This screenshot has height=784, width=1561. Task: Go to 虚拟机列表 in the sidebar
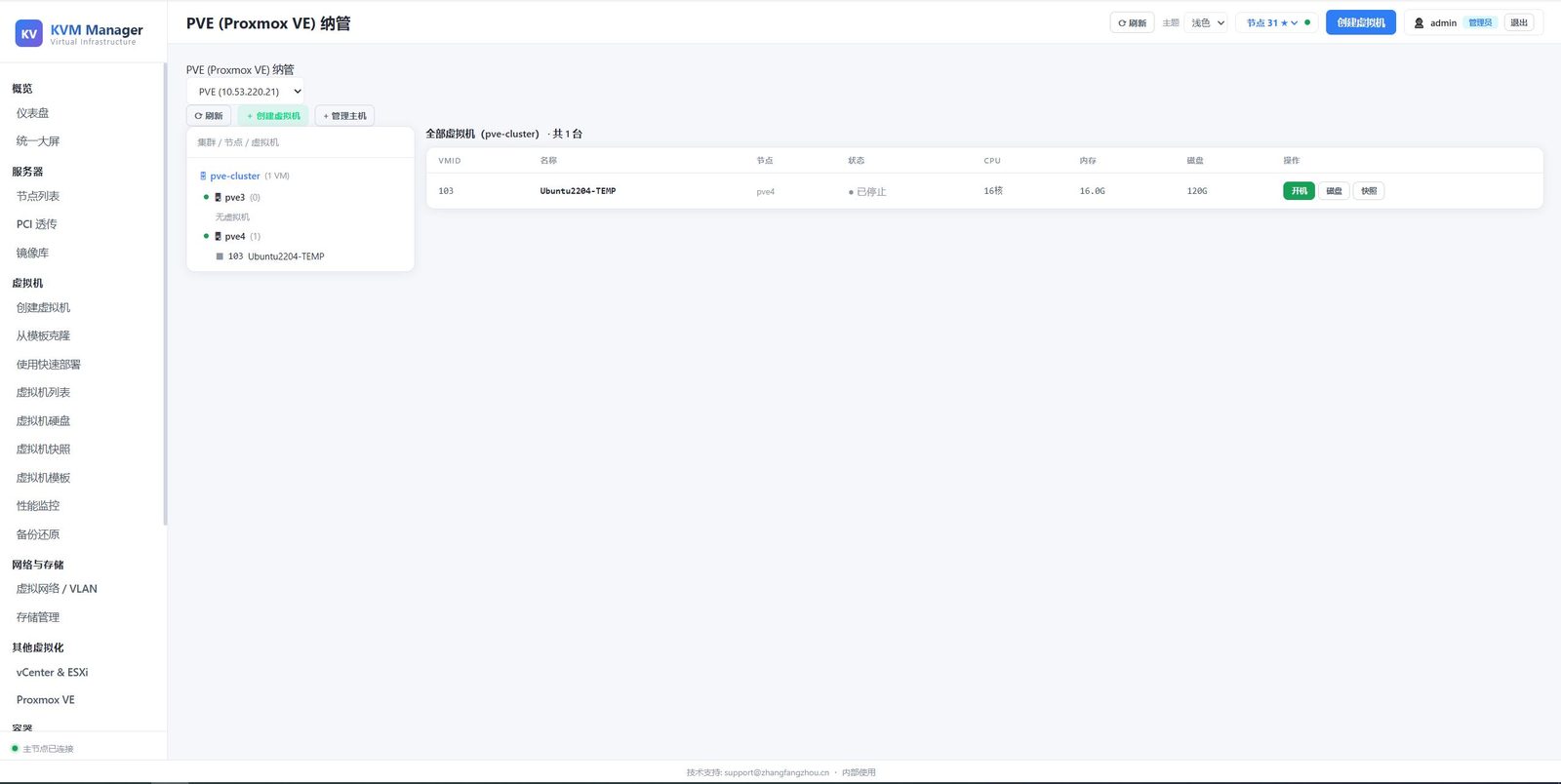(x=44, y=392)
